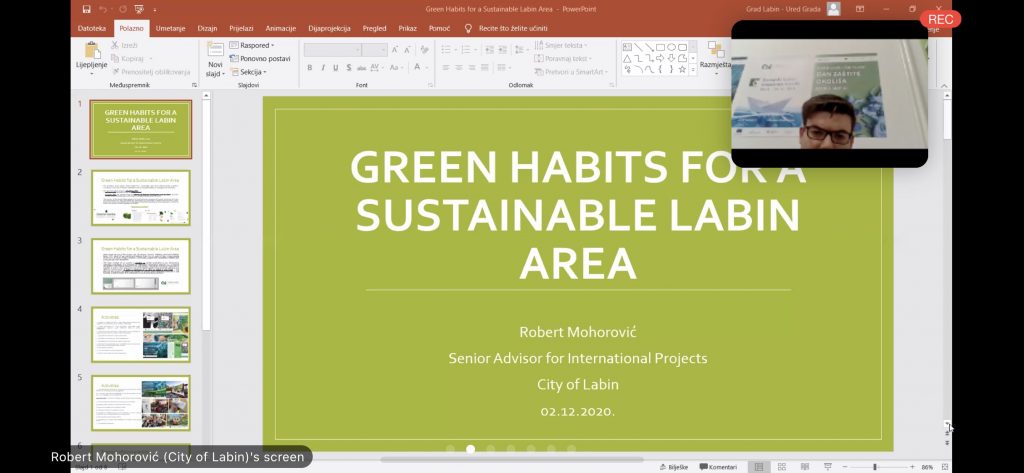Select the star shape in the shapes gallery
Image resolution: width=1024 pixels, height=473 pixels.
pyautogui.click(x=682, y=69)
